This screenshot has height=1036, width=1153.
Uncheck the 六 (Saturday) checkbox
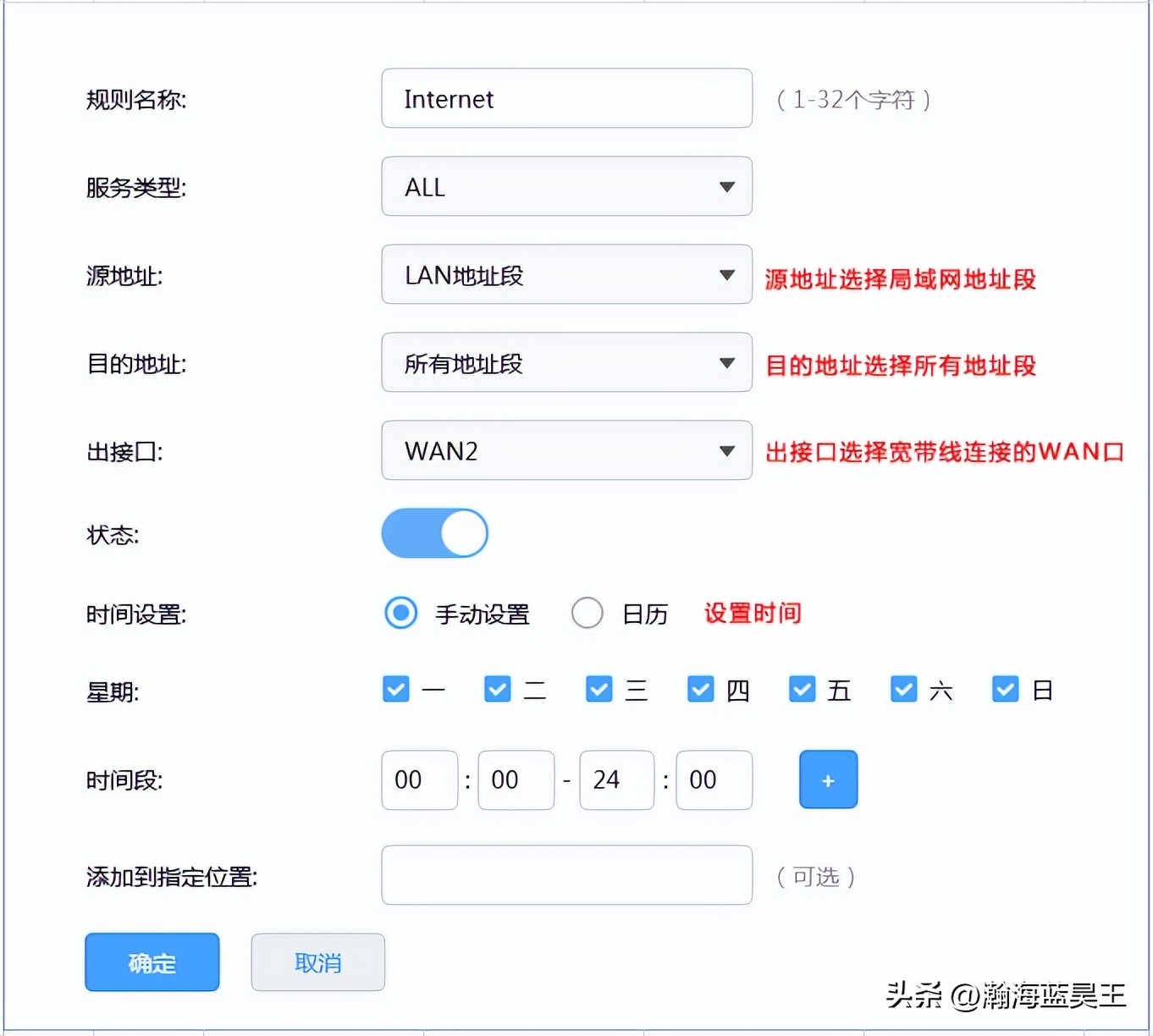902,689
